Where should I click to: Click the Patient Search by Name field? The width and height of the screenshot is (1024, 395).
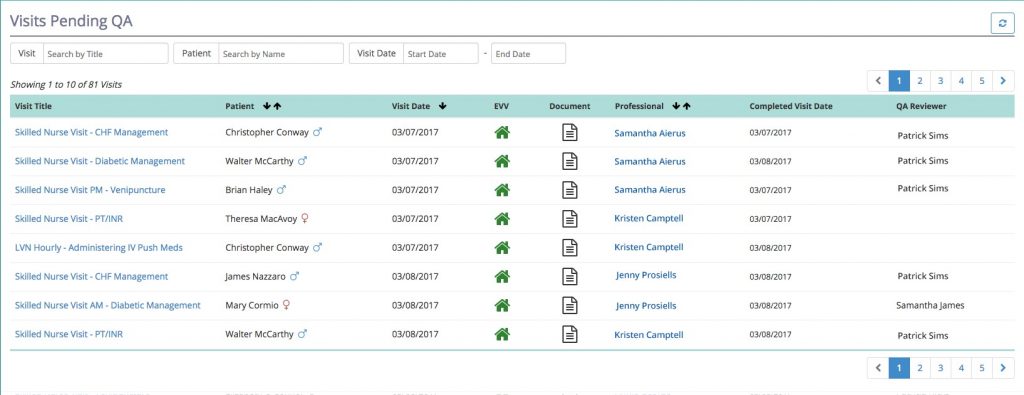(281, 54)
